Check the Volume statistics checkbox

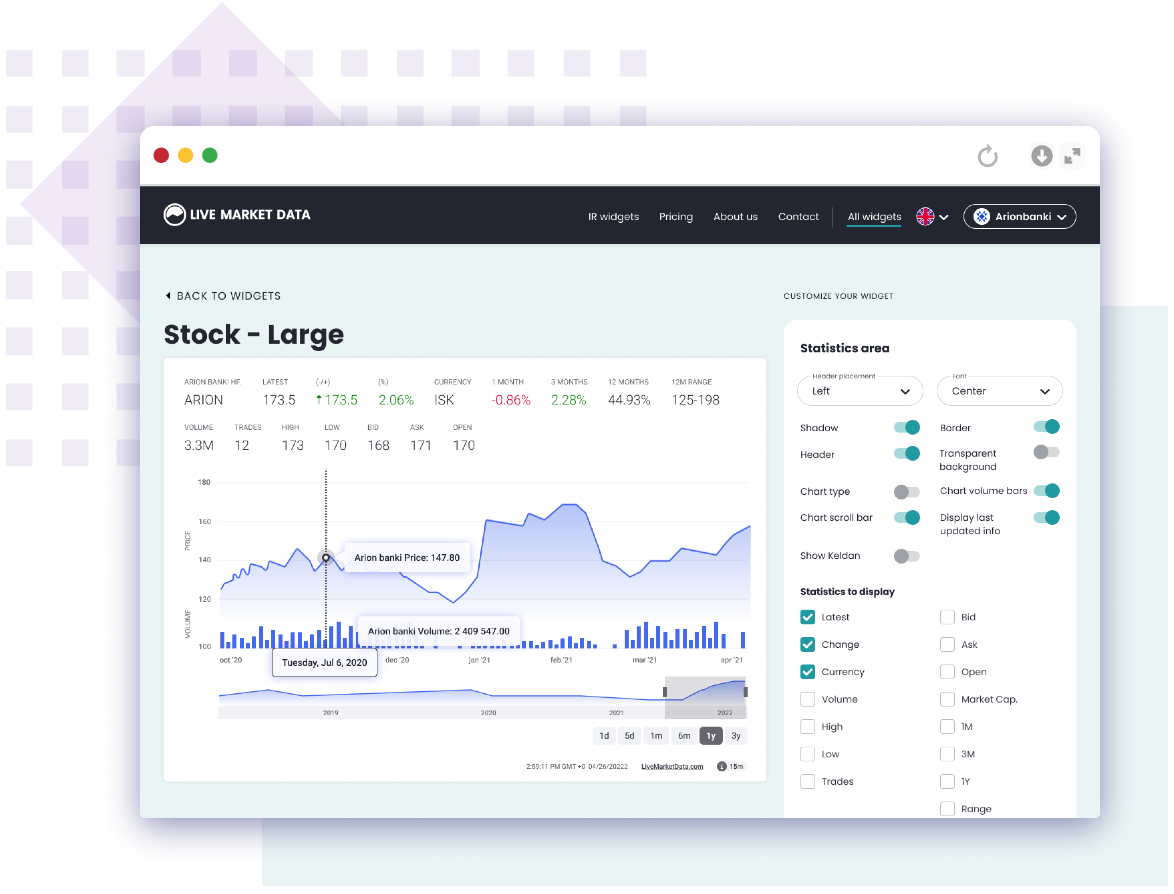[807, 699]
